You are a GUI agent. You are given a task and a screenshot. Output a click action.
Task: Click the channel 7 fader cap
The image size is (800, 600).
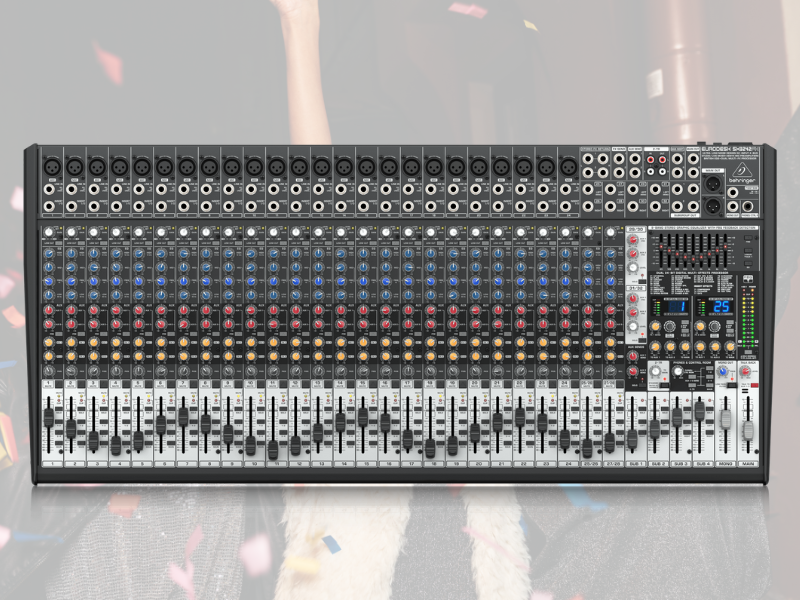tap(183, 417)
